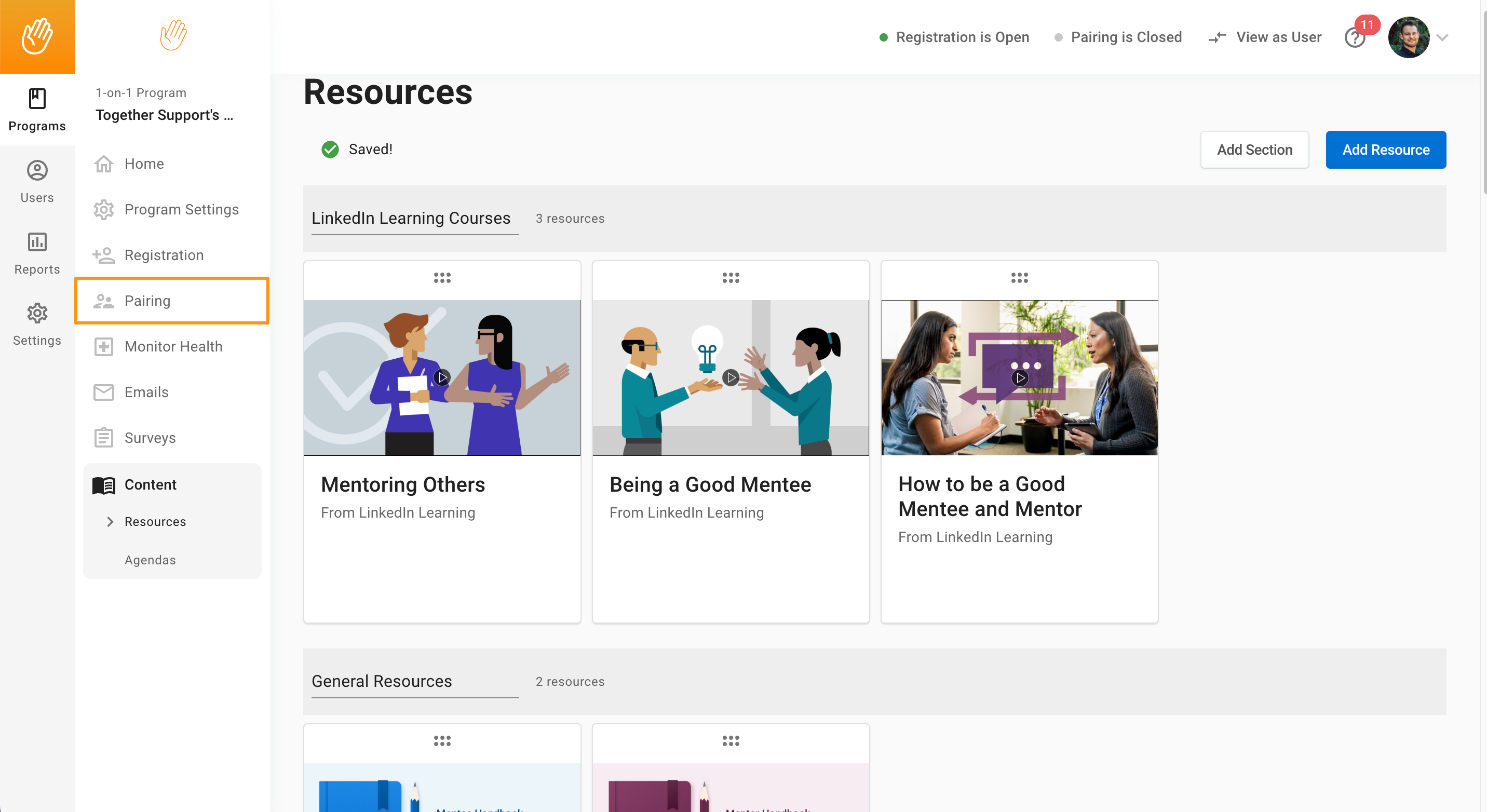Click Registration is Open status
Viewport: 1487px width, 812px height.
click(x=954, y=37)
